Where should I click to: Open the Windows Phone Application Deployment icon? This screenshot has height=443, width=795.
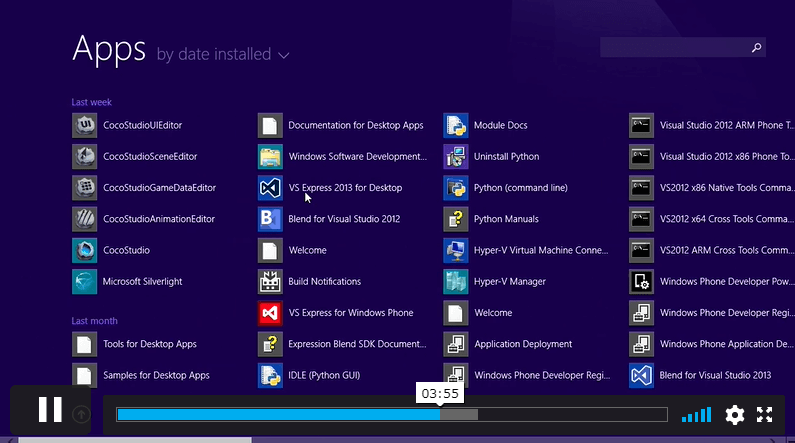tap(641, 344)
